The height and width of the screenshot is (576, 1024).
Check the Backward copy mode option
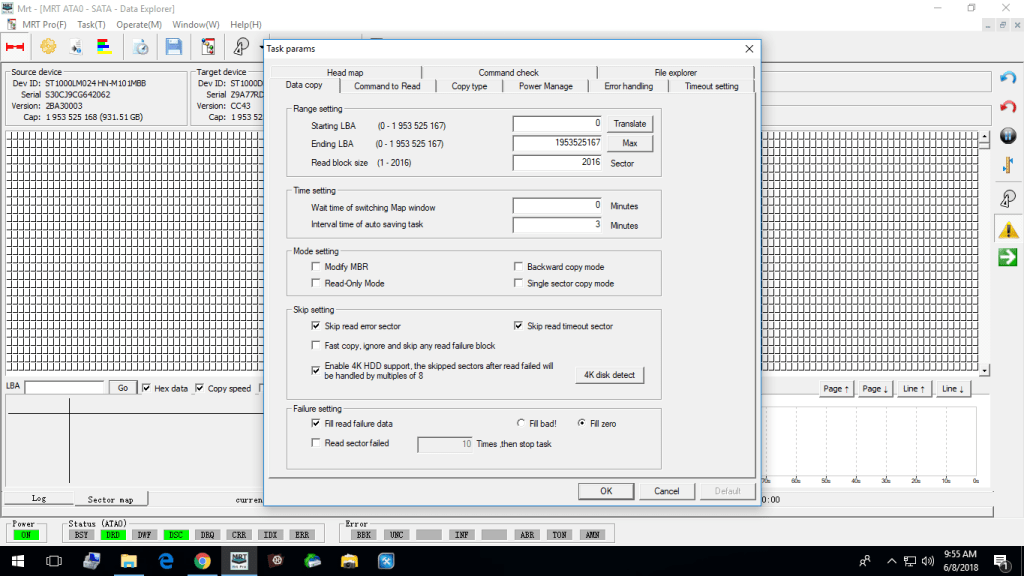click(x=519, y=268)
